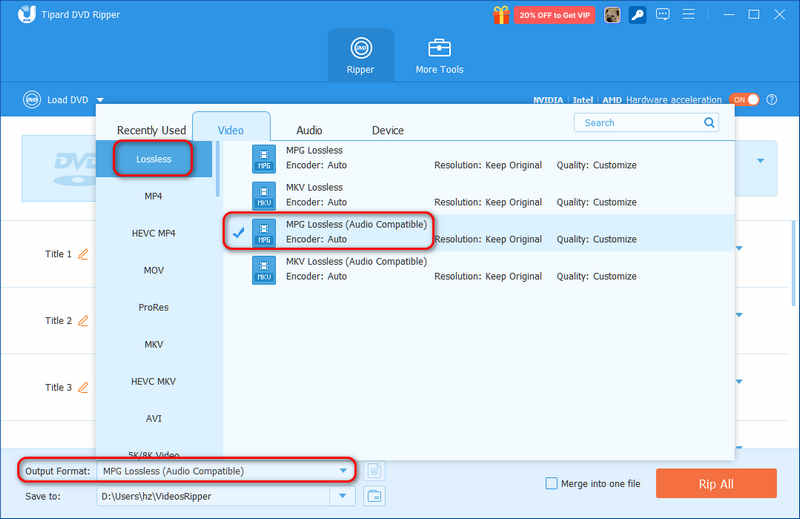Choose the MKV Lossless profile text
This screenshot has width=800, height=519.
coord(314,187)
